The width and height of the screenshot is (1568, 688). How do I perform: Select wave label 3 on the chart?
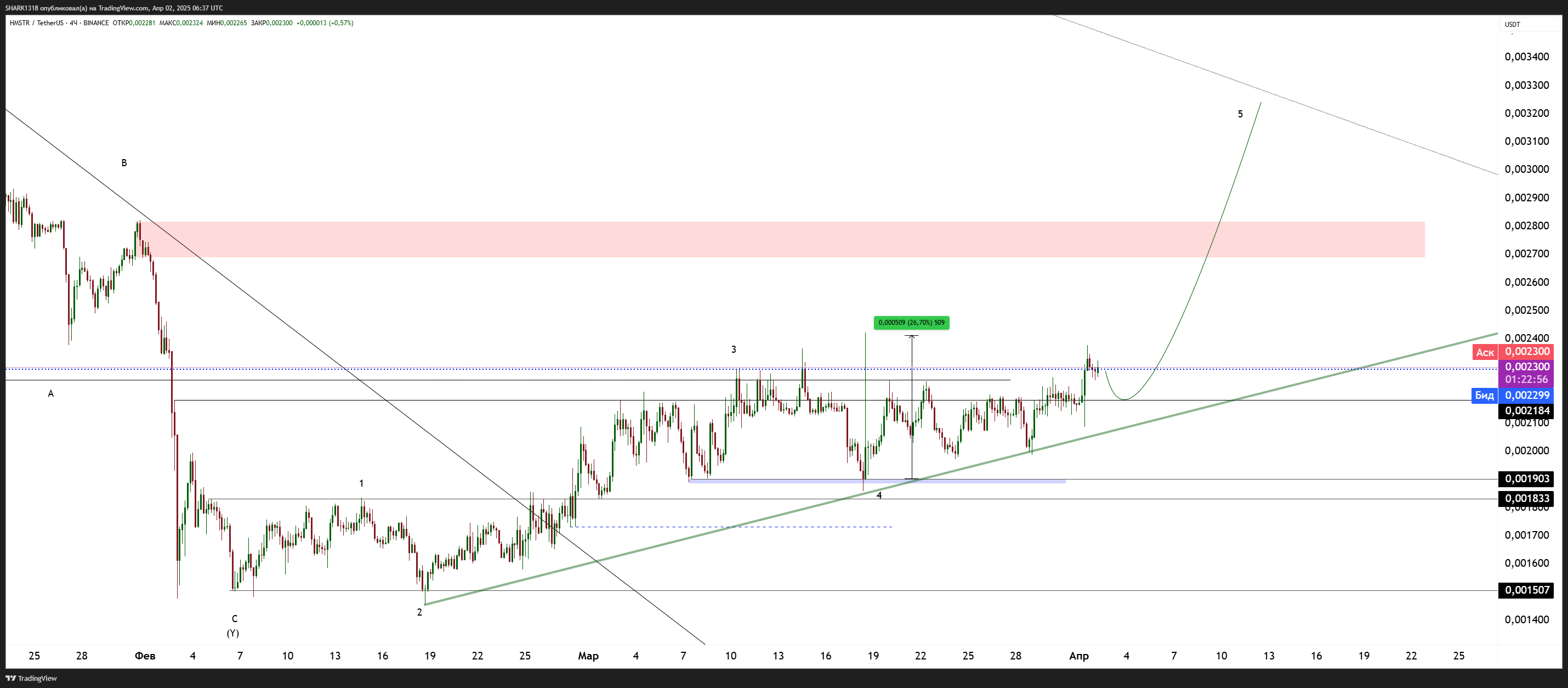tap(734, 349)
